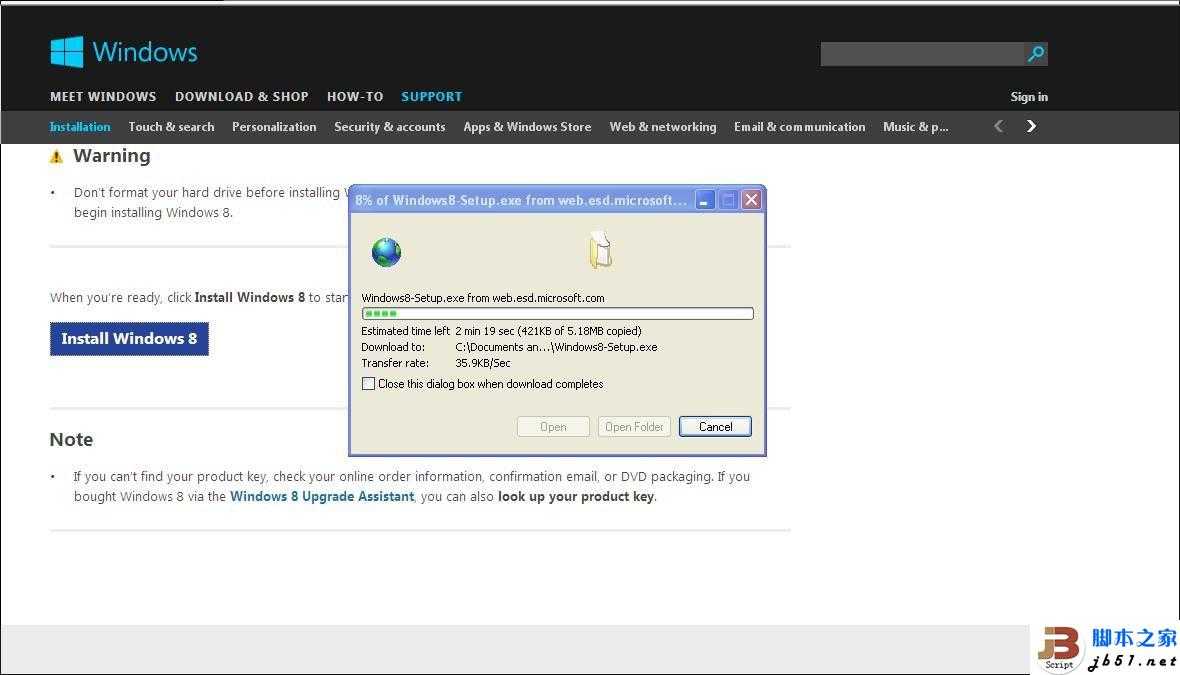
Task: Click 'Windows8-Setup.exe from web.esd.microsoft.com' label
Action: pos(482,298)
